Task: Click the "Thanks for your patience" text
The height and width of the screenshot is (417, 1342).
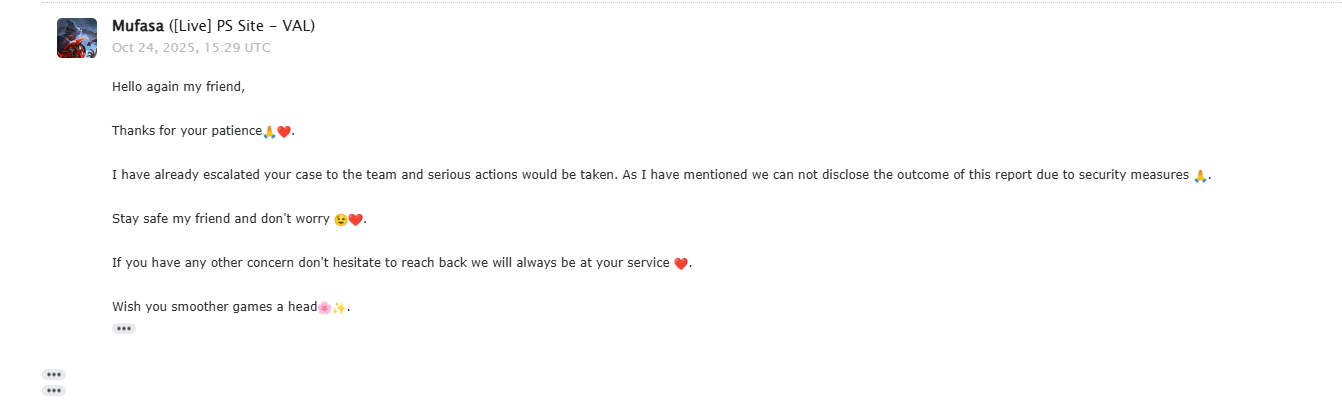Action: tap(186, 131)
